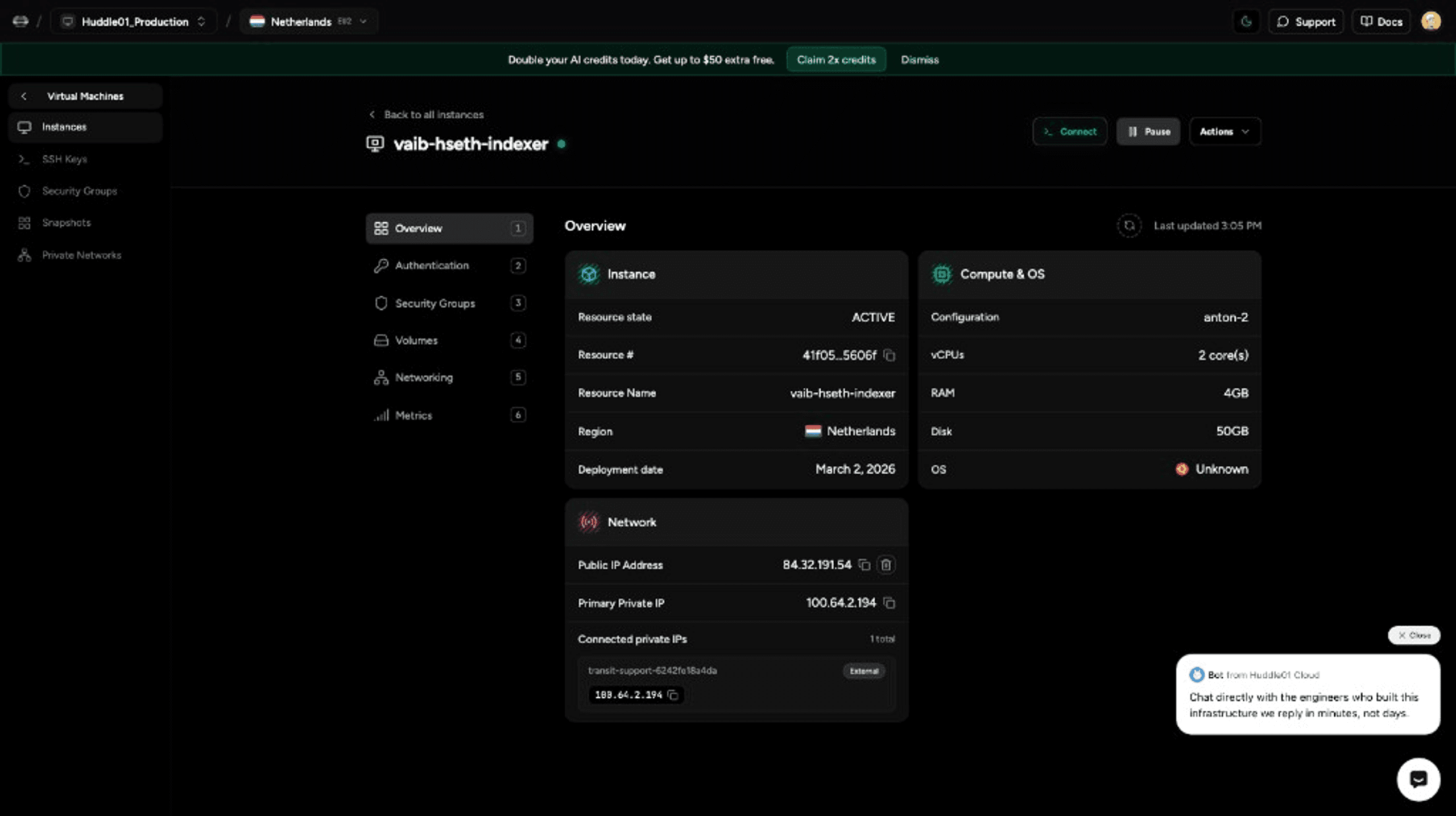Copy the Resource # value
The height and width of the screenshot is (816, 1456).
coord(889,355)
